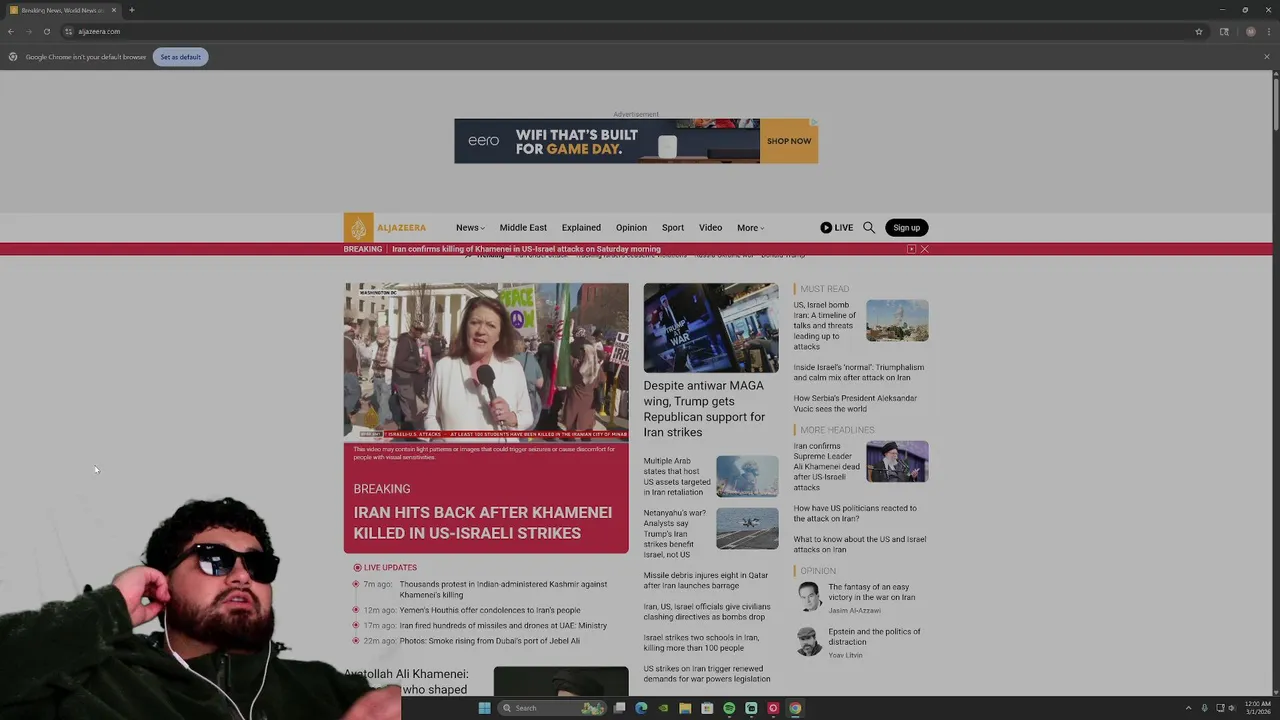The image size is (1280, 720).
Task: Open the Chrome profile avatar
Action: [1250, 31]
